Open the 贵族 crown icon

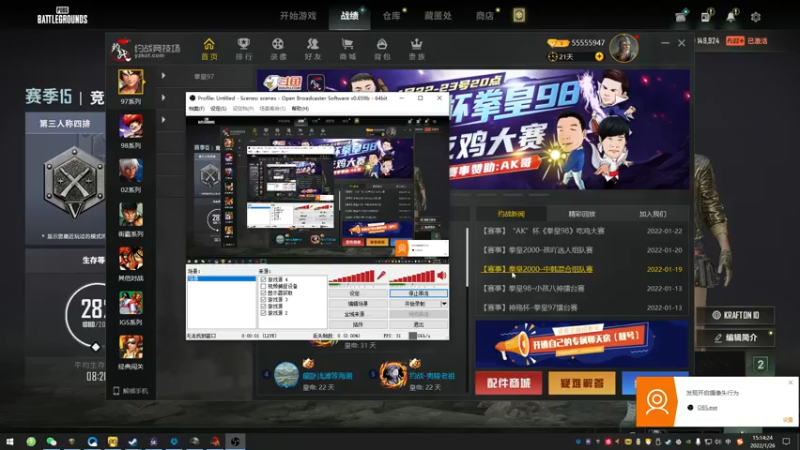tap(417, 49)
